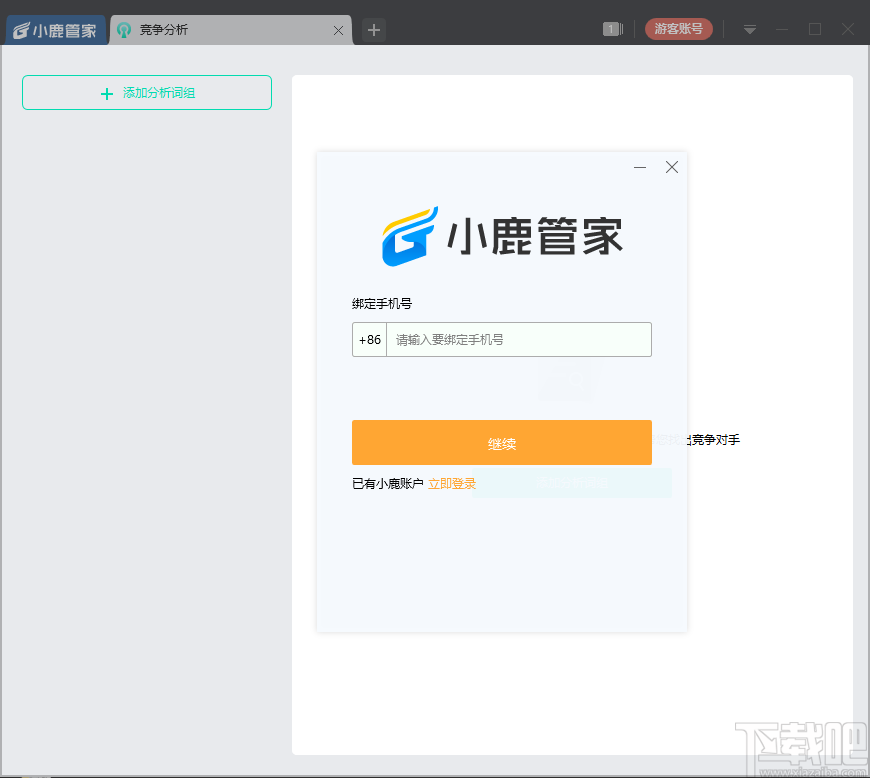870x778 pixels.
Task: Minimize the binding dialog
Action: (x=640, y=167)
